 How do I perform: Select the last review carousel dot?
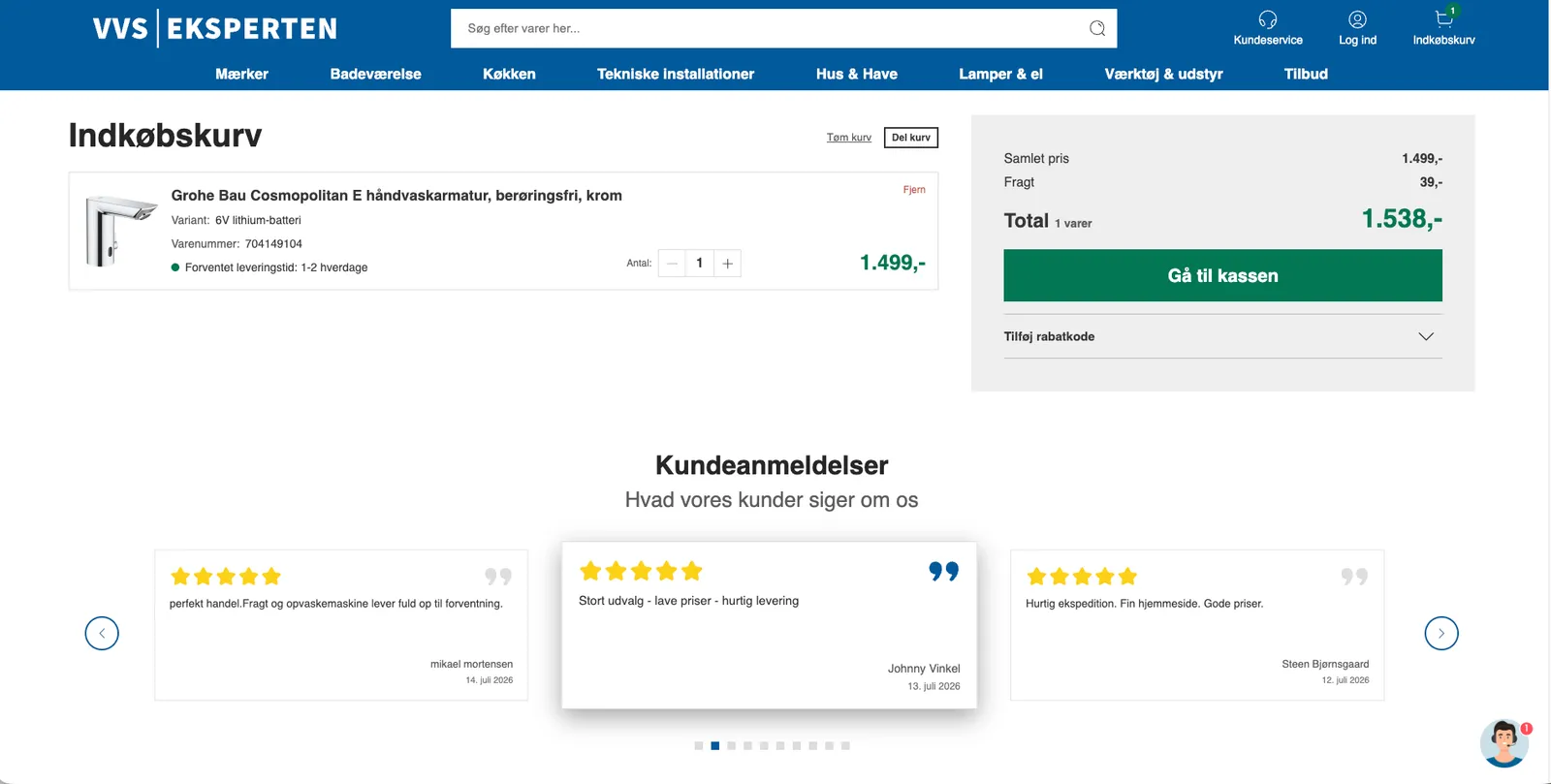pyautogui.click(x=845, y=746)
